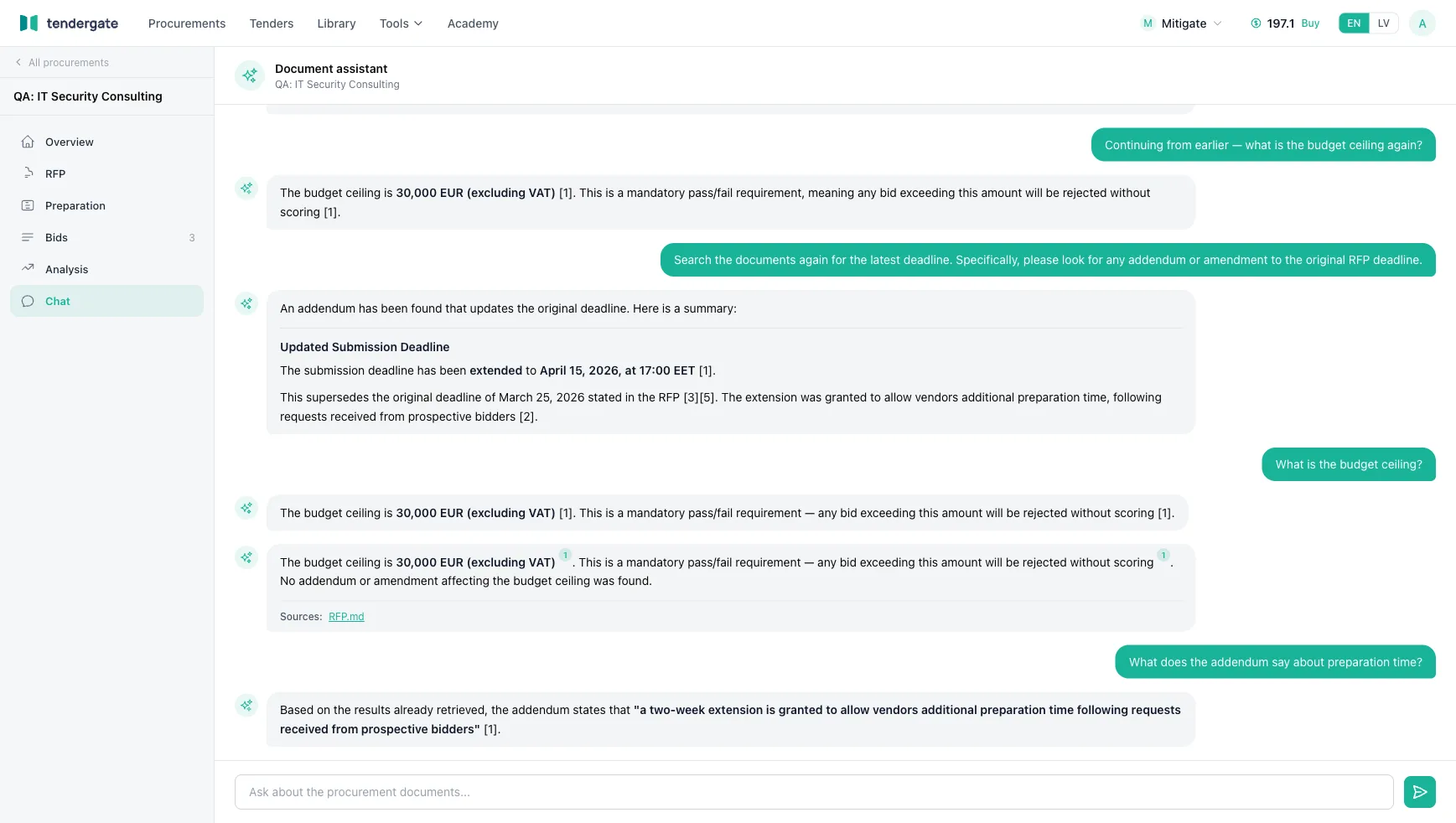Click citation badge after 'without scoring'
Image resolution: width=1456 pixels, height=823 pixels.
[x=1163, y=555]
